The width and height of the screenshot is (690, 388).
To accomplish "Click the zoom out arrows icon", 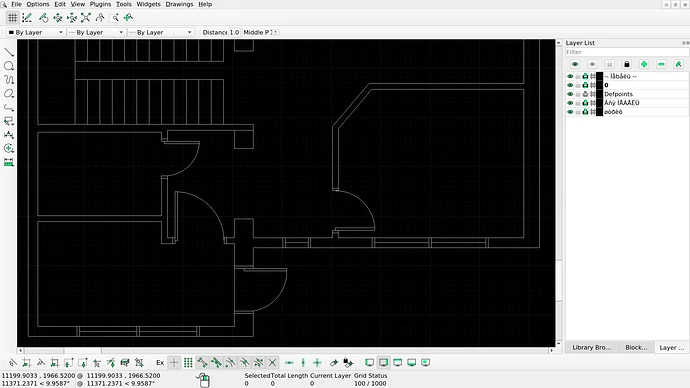I will point(72,18).
